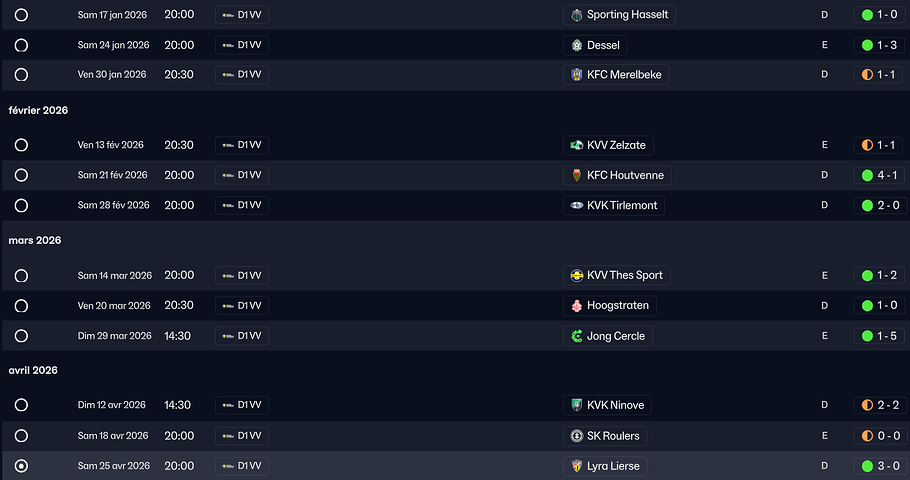Open the D1 VV competition tag on 24 jan
The height and width of the screenshot is (480, 910).
242,45
